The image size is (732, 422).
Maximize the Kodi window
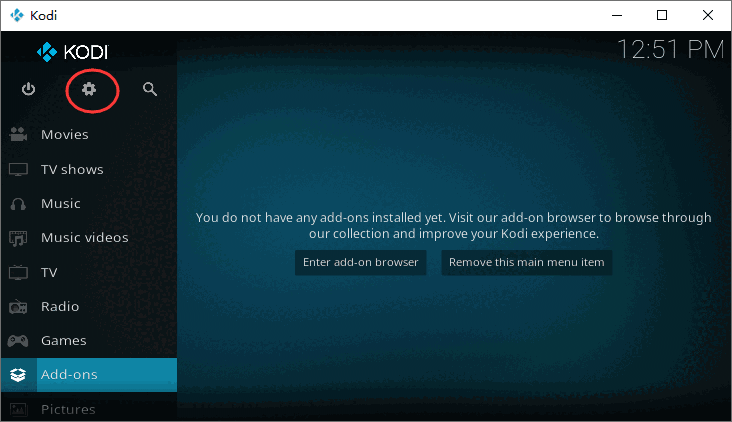pos(662,15)
